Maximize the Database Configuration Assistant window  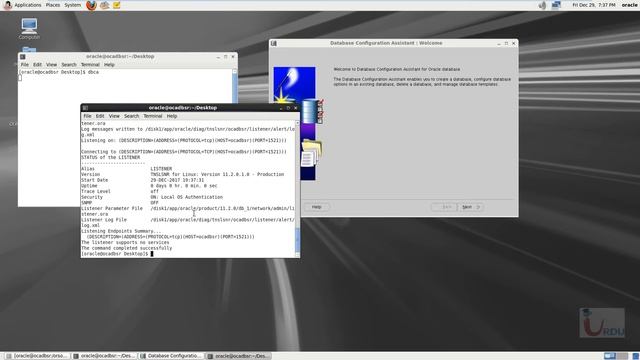tap(507, 43)
